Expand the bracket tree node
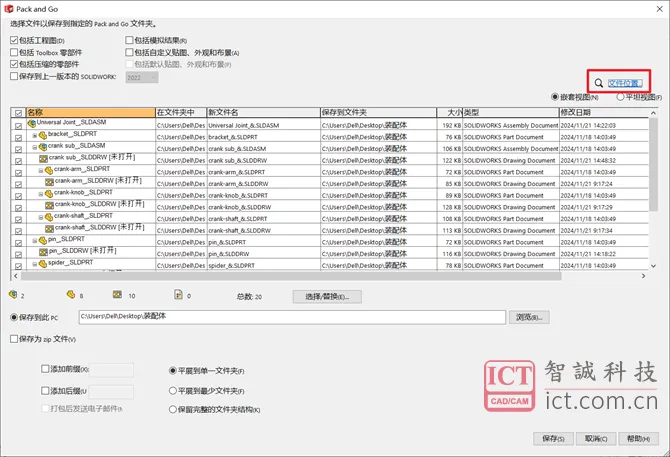The image size is (670, 457). 35,136
